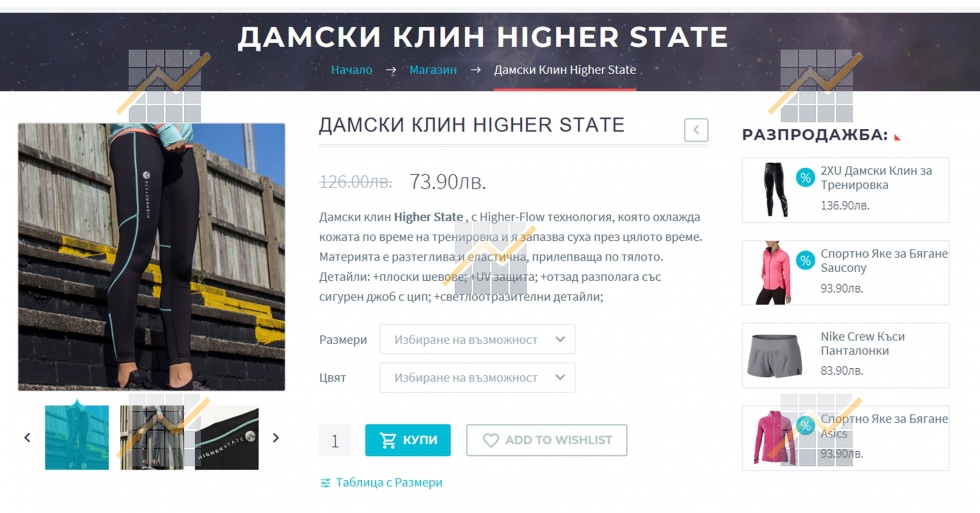The width and height of the screenshot is (980, 513).
Task: Open the Таблица с Размери link
Action: 389,482
